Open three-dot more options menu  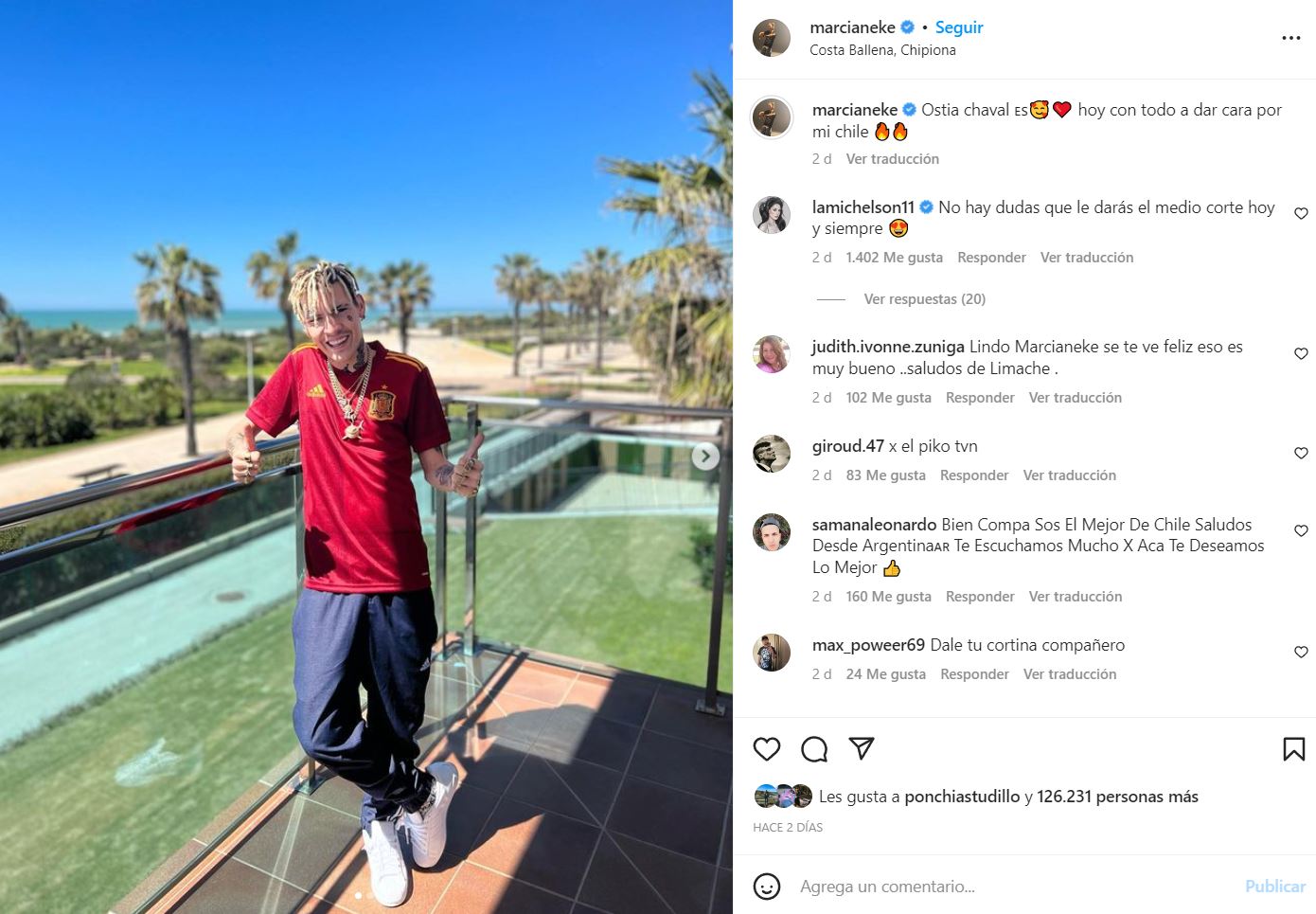[1291, 38]
